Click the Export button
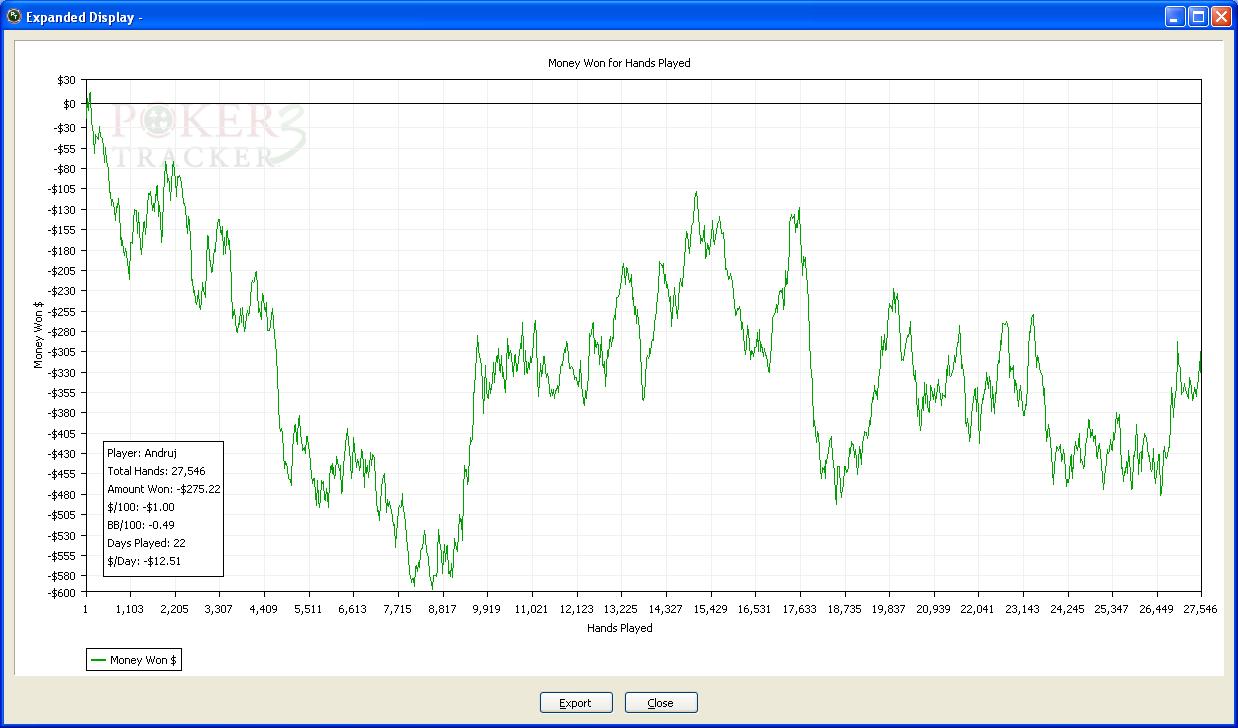 [x=575, y=703]
